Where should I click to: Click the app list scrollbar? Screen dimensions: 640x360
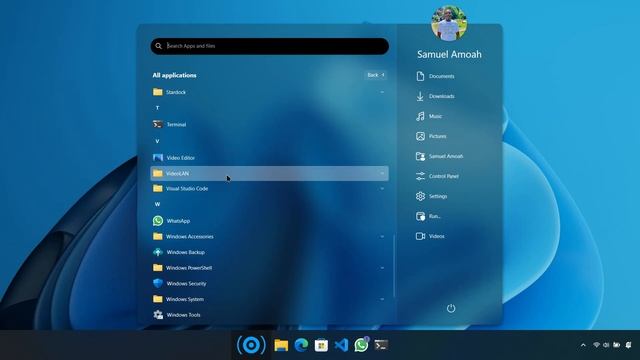pyautogui.click(x=394, y=267)
